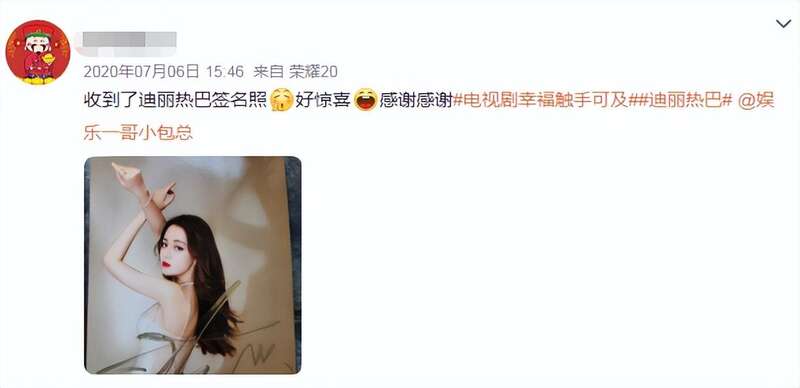Click the raised crossed hands in the photo

point(142,186)
